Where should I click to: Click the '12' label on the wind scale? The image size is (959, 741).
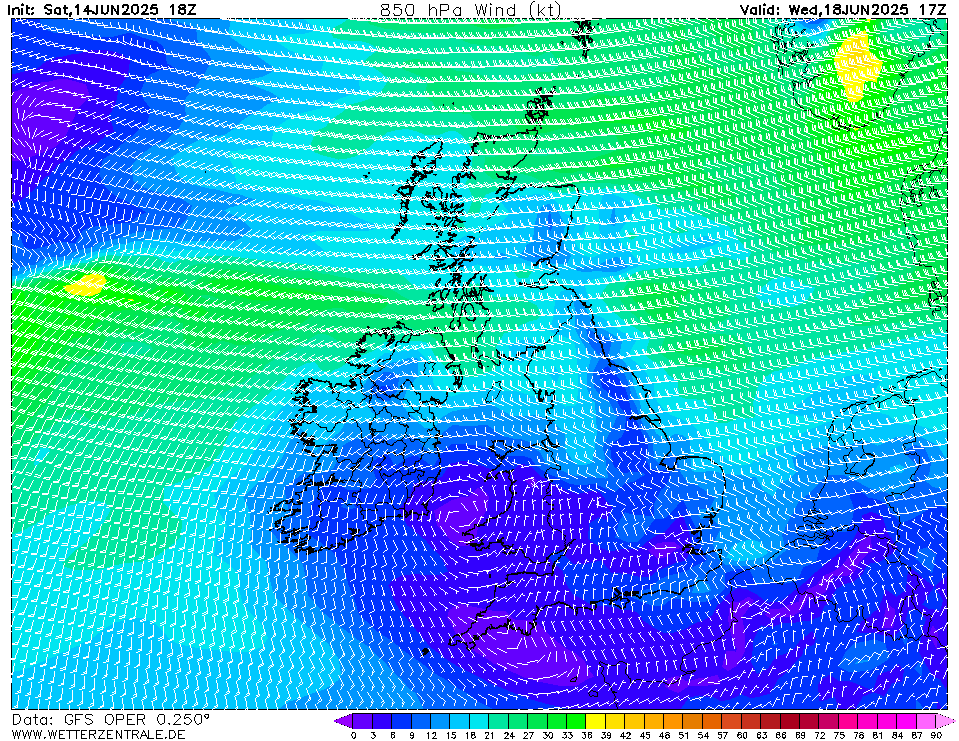[431, 735]
